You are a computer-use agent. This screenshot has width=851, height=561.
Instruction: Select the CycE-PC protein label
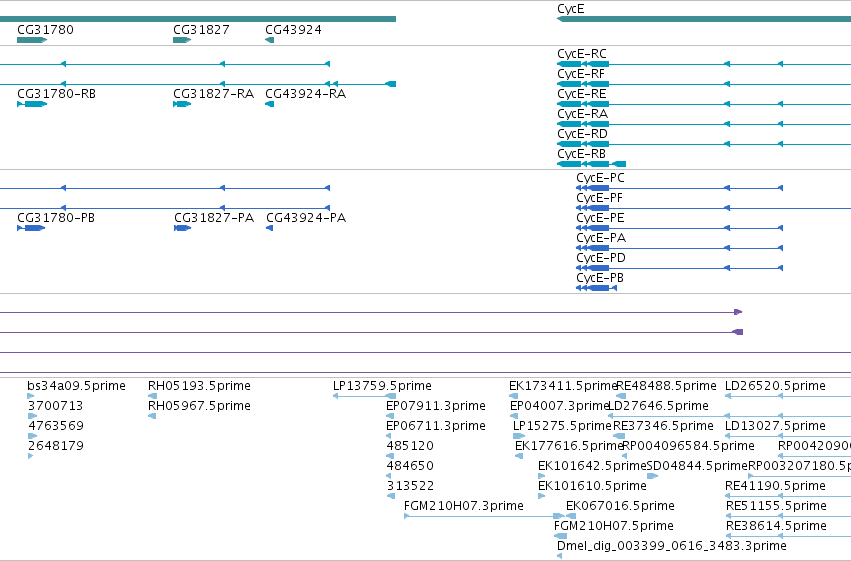click(600, 178)
